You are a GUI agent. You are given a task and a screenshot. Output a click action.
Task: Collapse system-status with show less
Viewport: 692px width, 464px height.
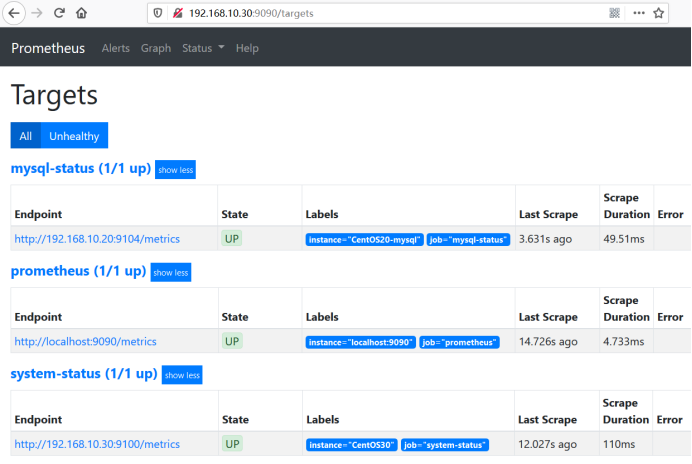tap(182, 375)
